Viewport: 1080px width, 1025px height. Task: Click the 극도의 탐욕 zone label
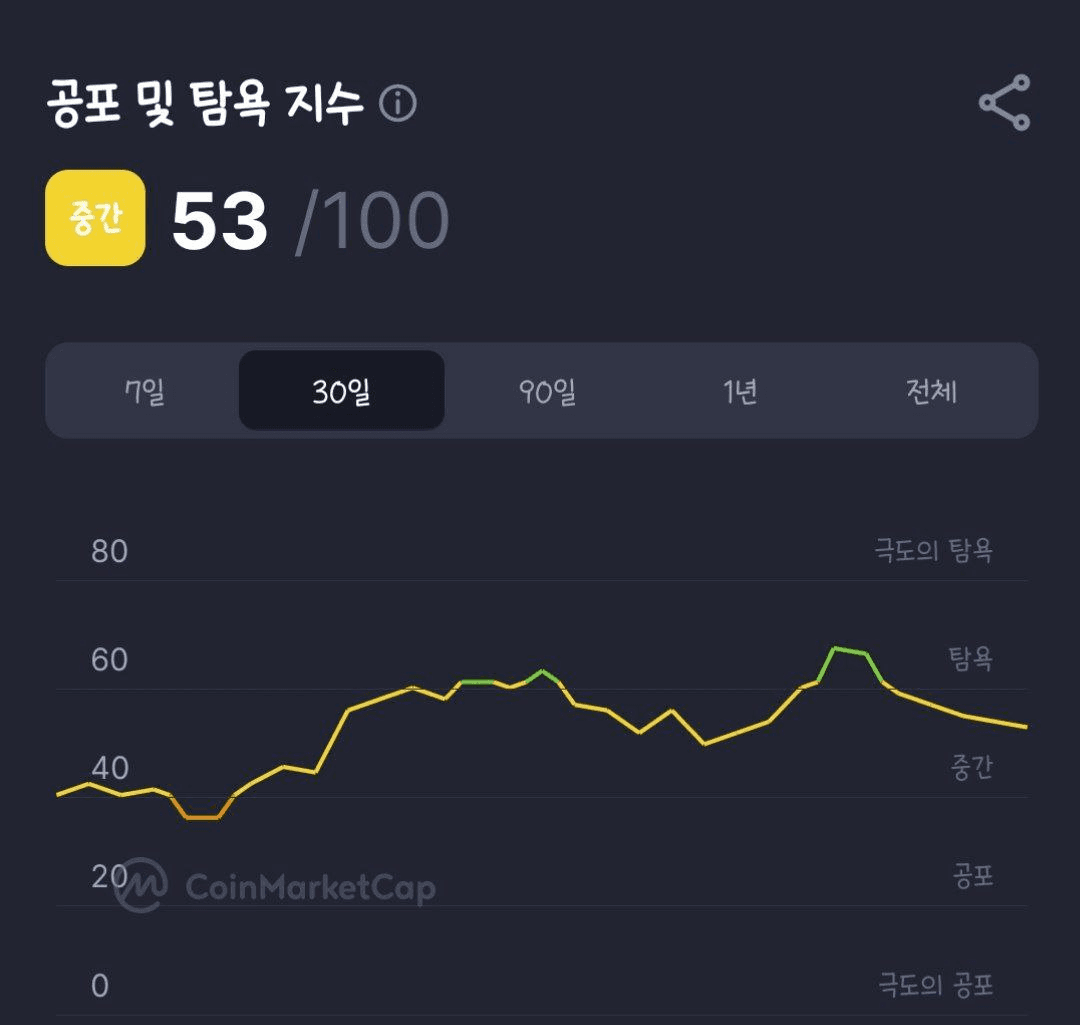934,550
